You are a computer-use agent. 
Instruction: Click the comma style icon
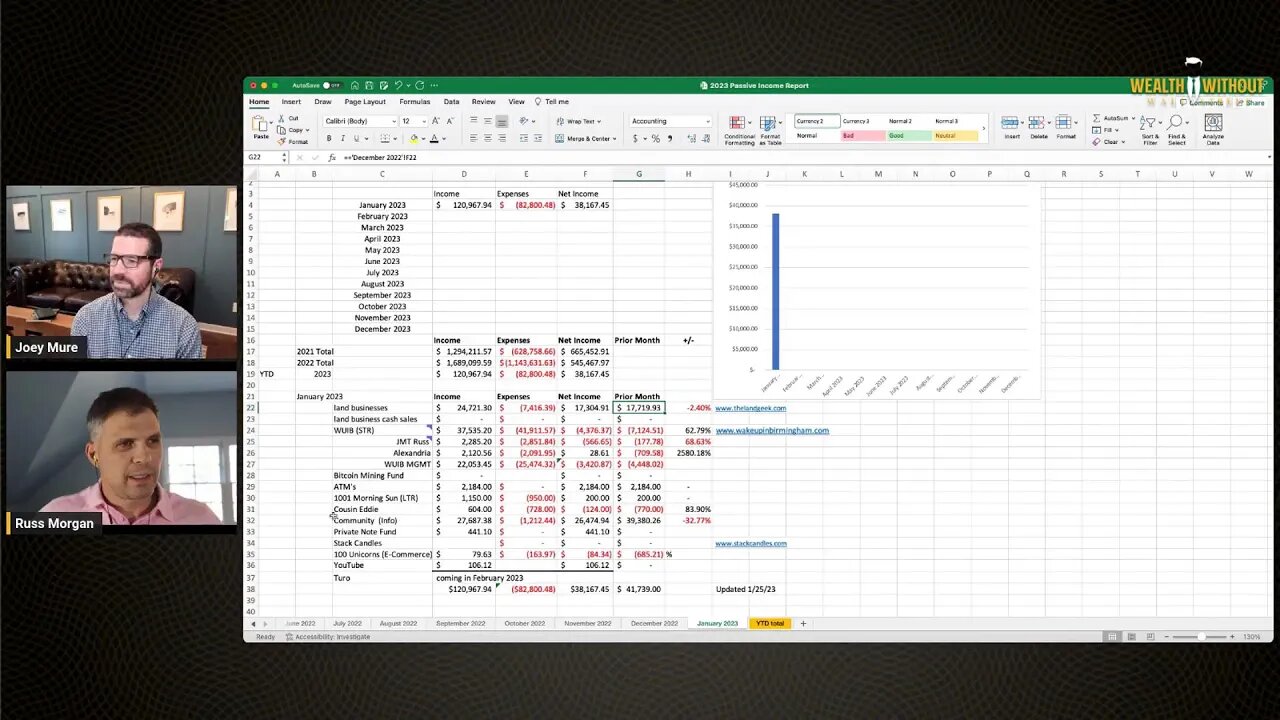(669, 138)
